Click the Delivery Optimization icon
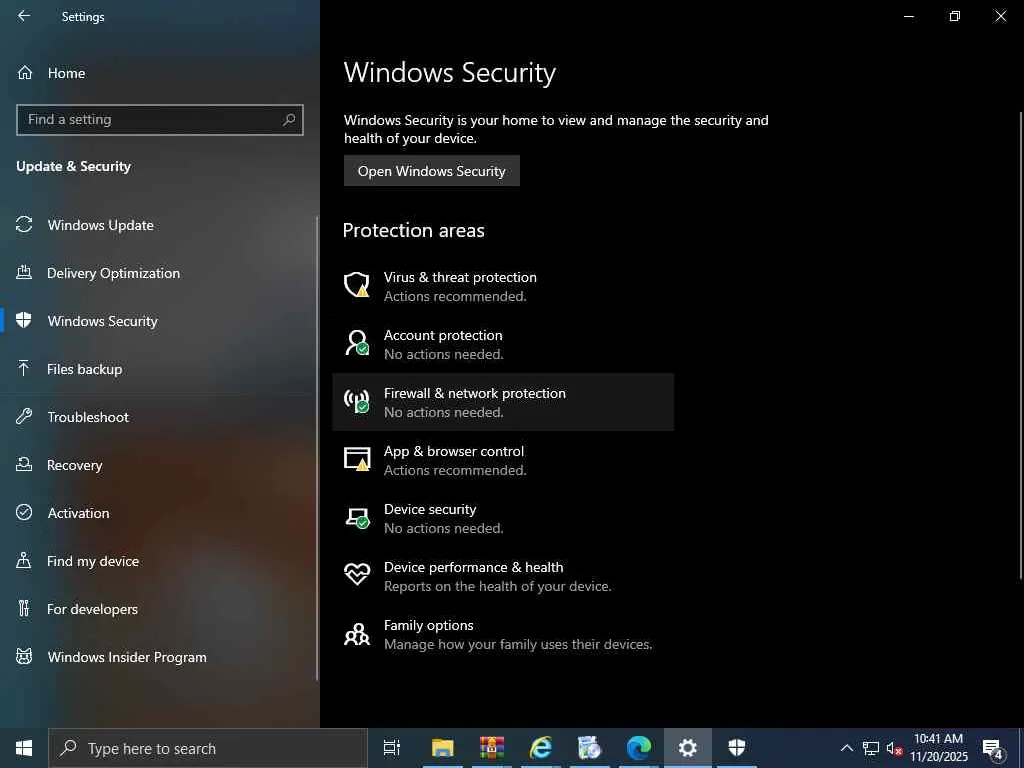This screenshot has width=1024, height=768. click(x=24, y=272)
